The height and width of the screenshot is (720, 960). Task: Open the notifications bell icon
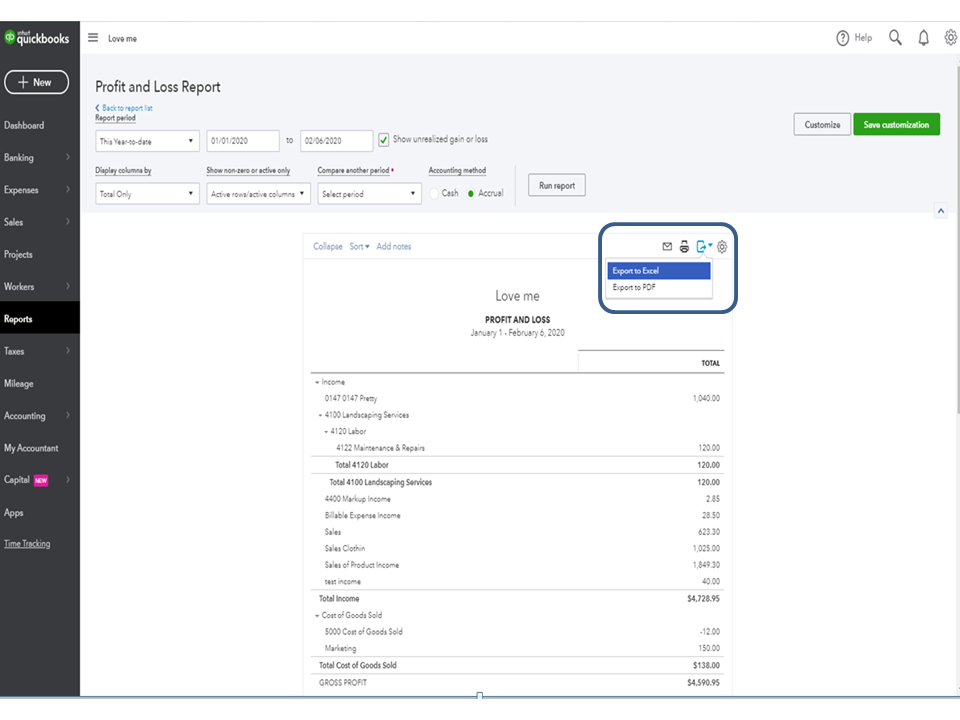coord(923,38)
